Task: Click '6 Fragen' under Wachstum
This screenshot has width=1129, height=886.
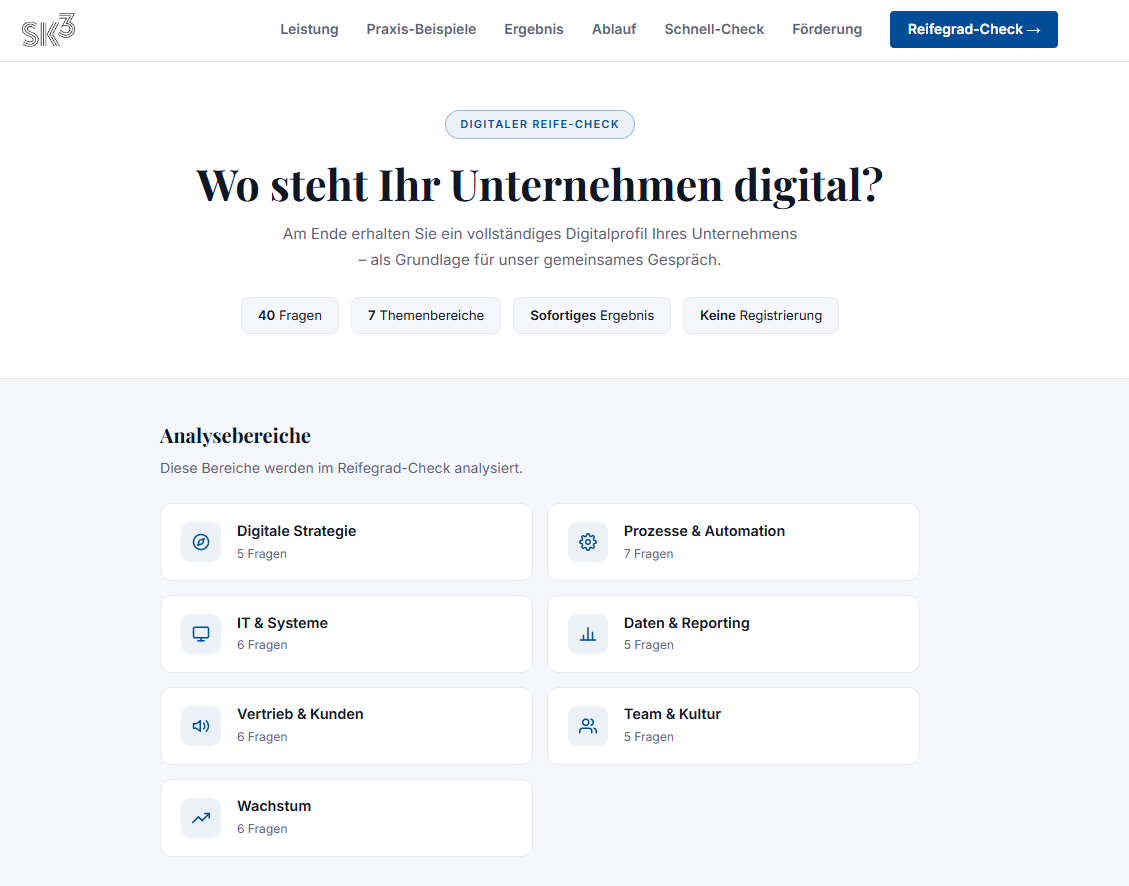Action: tap(262, 829)
